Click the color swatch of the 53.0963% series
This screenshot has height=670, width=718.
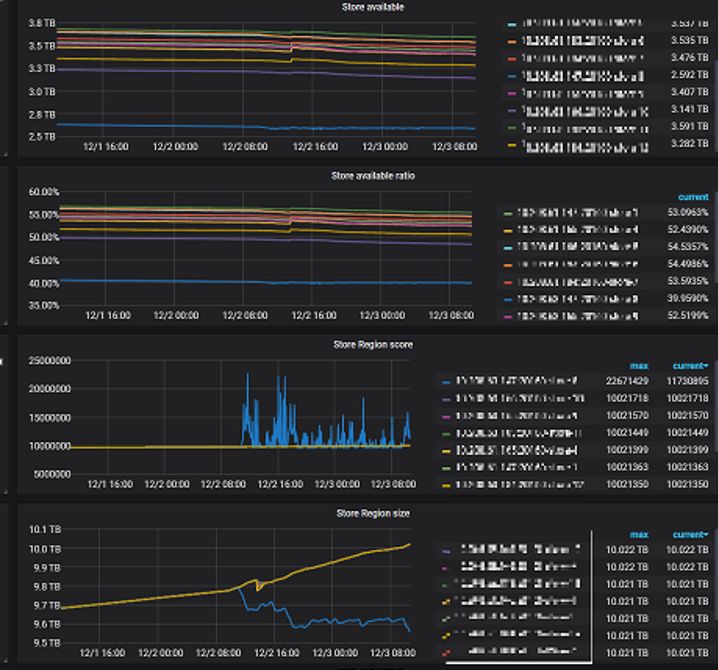507,213
